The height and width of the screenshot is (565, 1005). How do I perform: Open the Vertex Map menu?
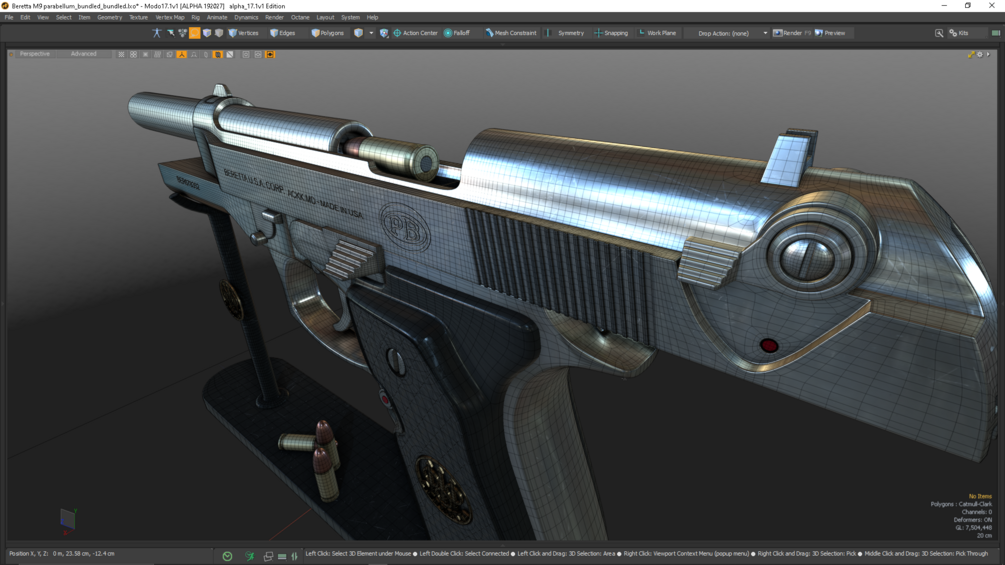tap(170, 17)
